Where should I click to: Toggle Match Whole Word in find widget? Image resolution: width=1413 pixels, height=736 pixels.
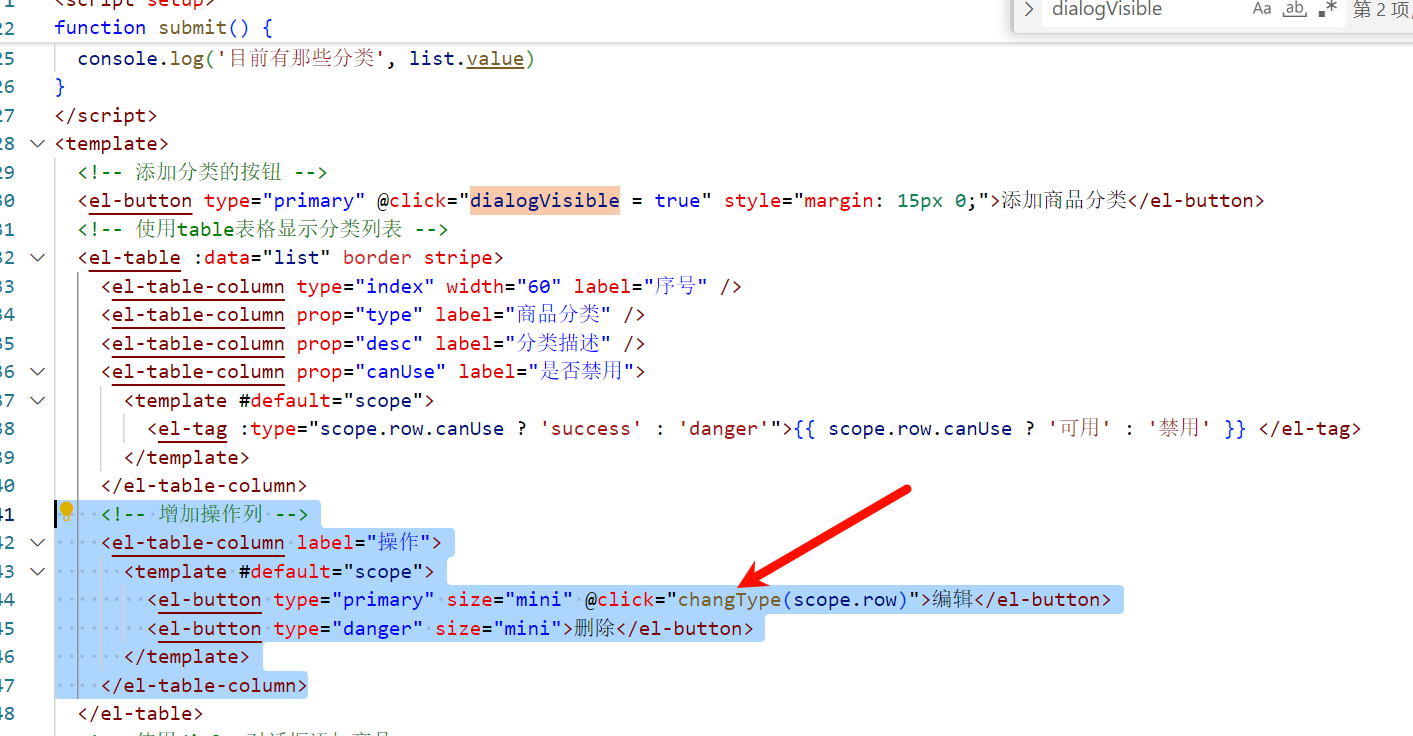(1294, 9)
